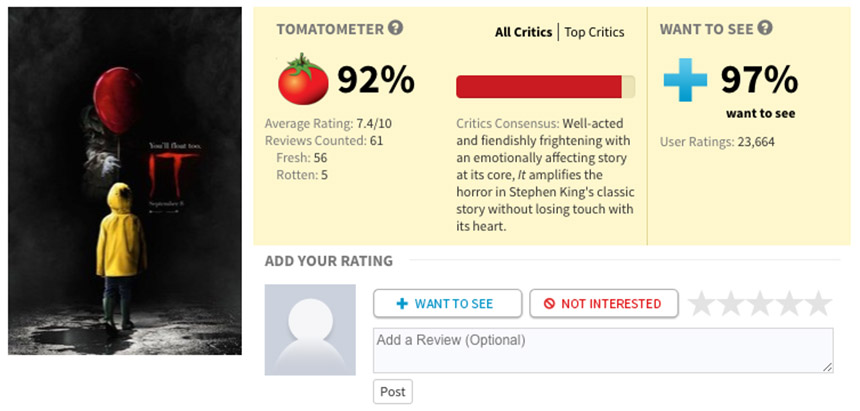Image resolution: width=860 pixels, height=411 pixels.
Task: Rate the movie five stars
Action: (819, 303)
